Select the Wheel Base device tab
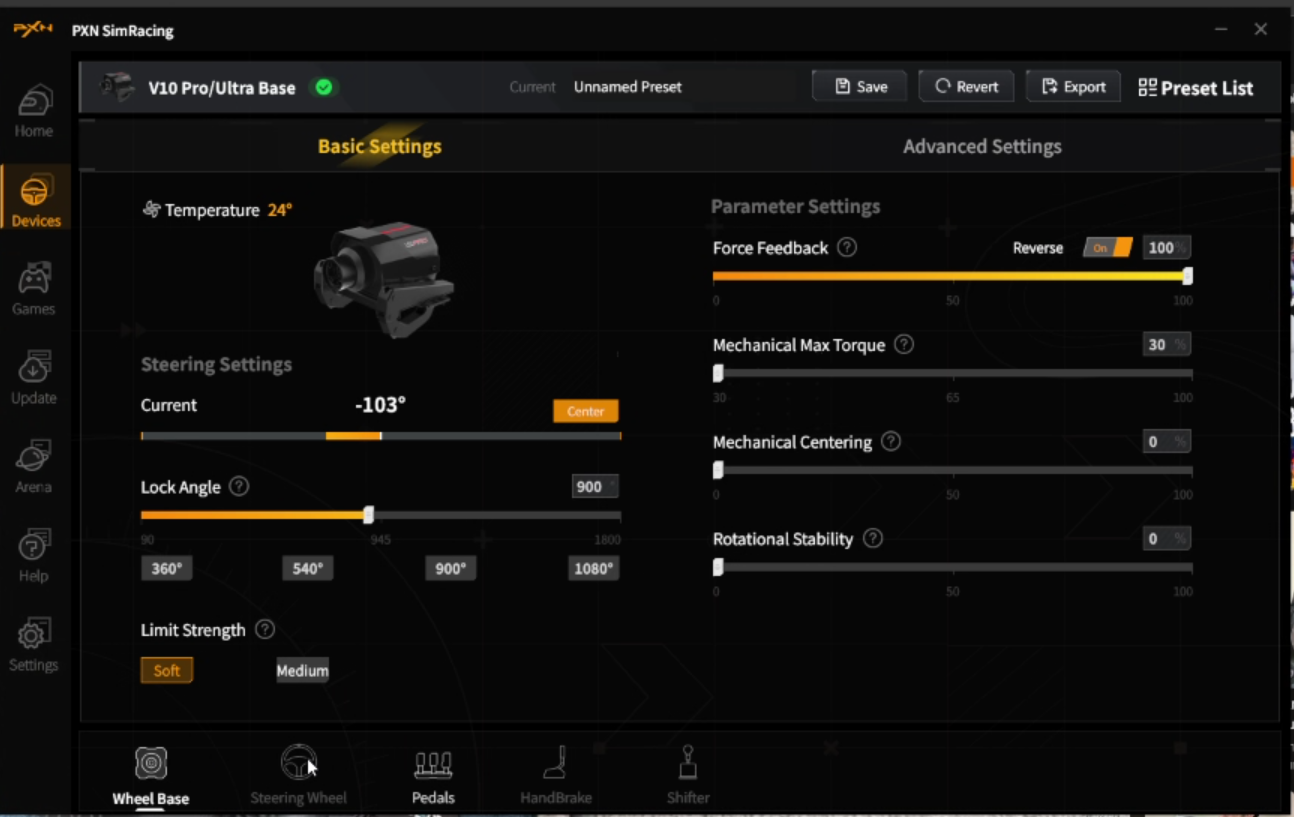Image resolution: width=1294 pixels, height=817 pixels. point(151,775)
